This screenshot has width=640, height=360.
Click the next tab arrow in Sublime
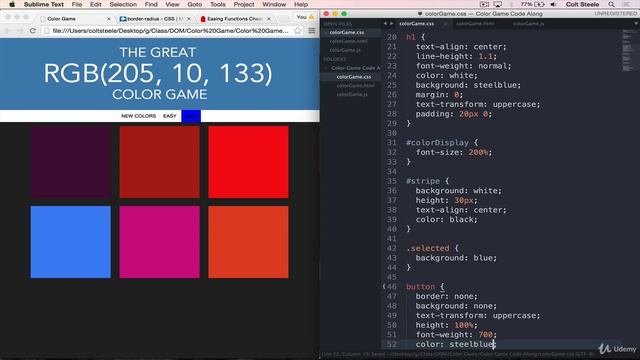(391, 24)
